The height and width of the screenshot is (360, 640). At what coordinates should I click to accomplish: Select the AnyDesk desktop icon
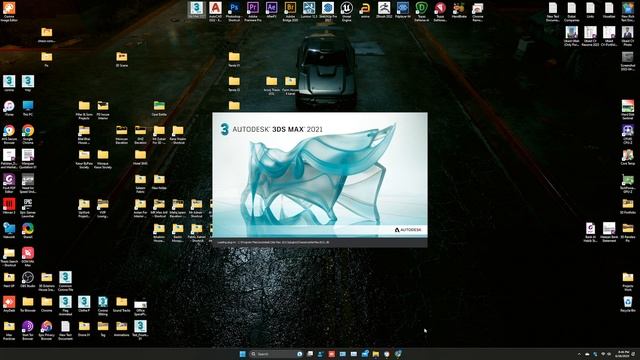9,304
